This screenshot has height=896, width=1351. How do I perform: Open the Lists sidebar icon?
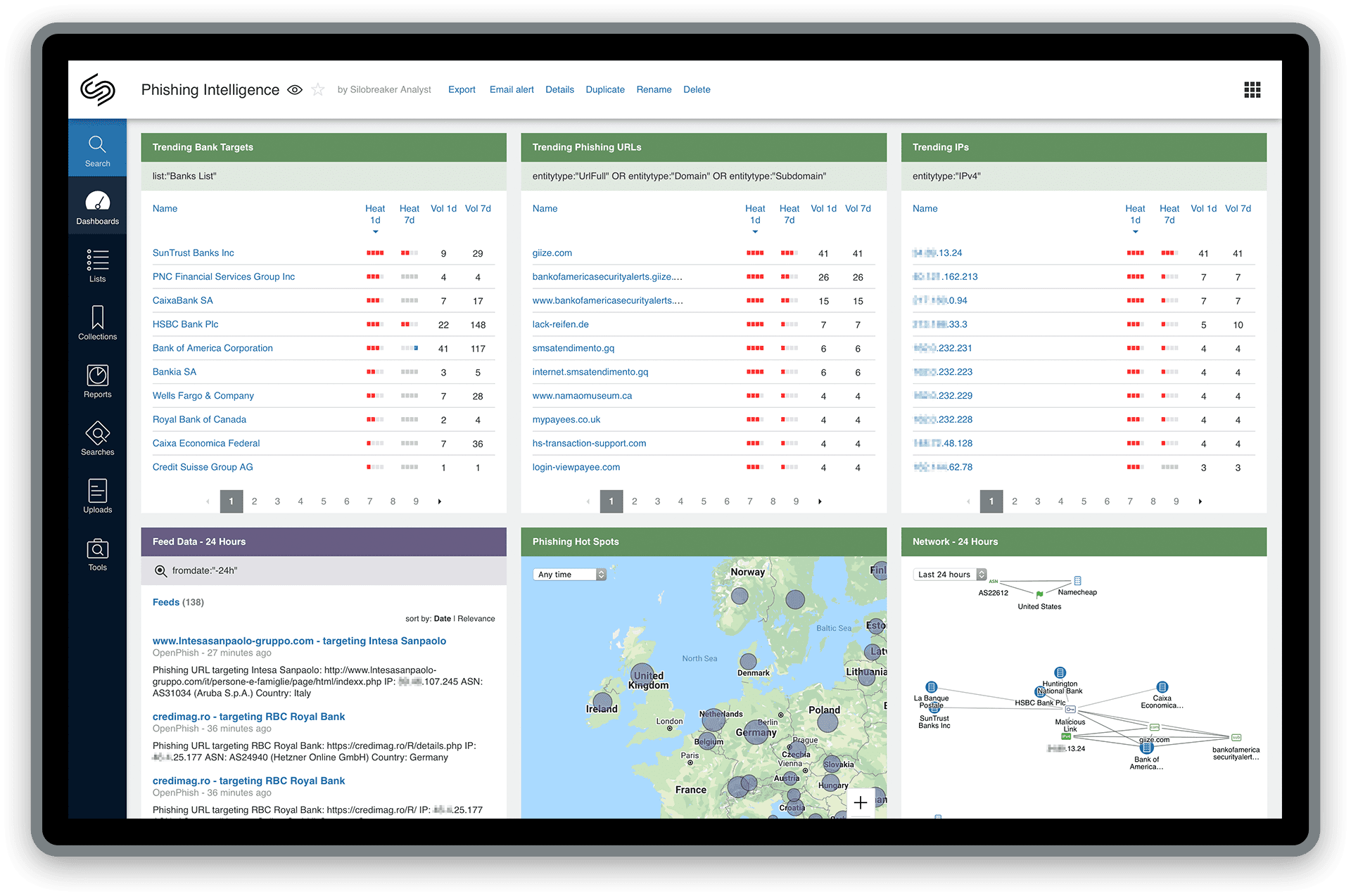point(97,264)
